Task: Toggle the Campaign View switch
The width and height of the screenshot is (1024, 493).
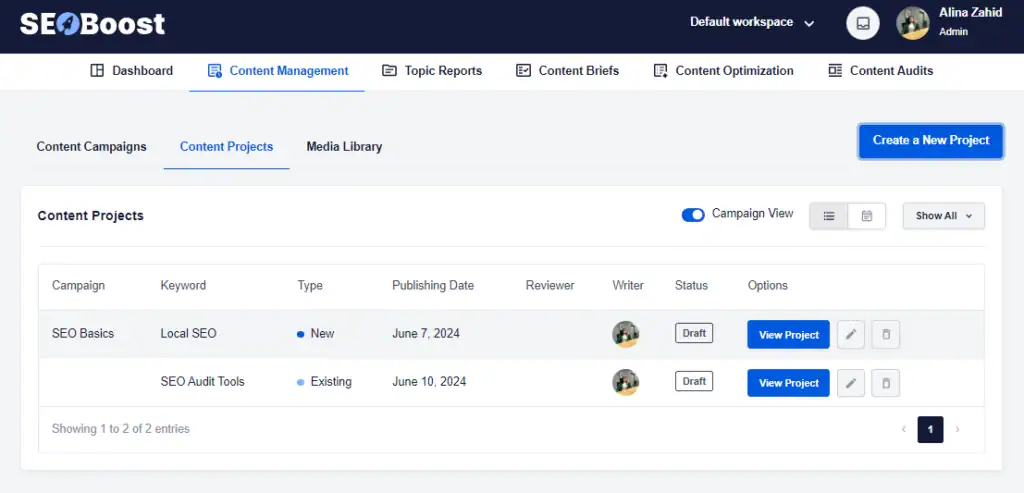Action: [693, 215]
